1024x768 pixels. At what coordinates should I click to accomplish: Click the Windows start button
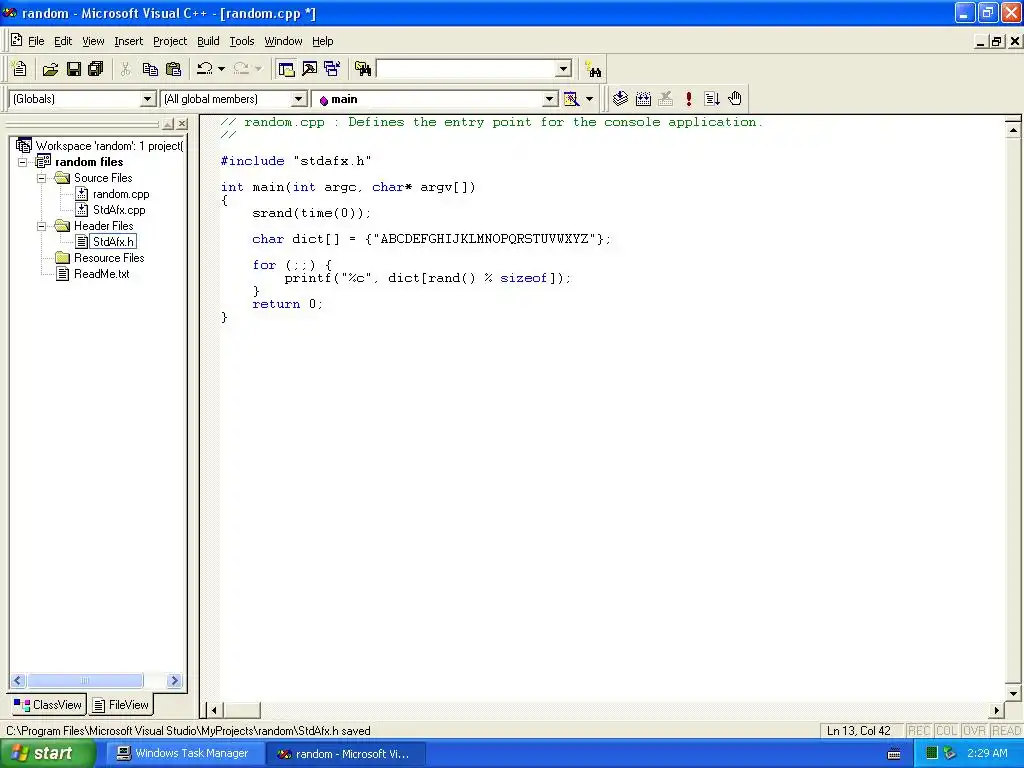coord(46,754)
